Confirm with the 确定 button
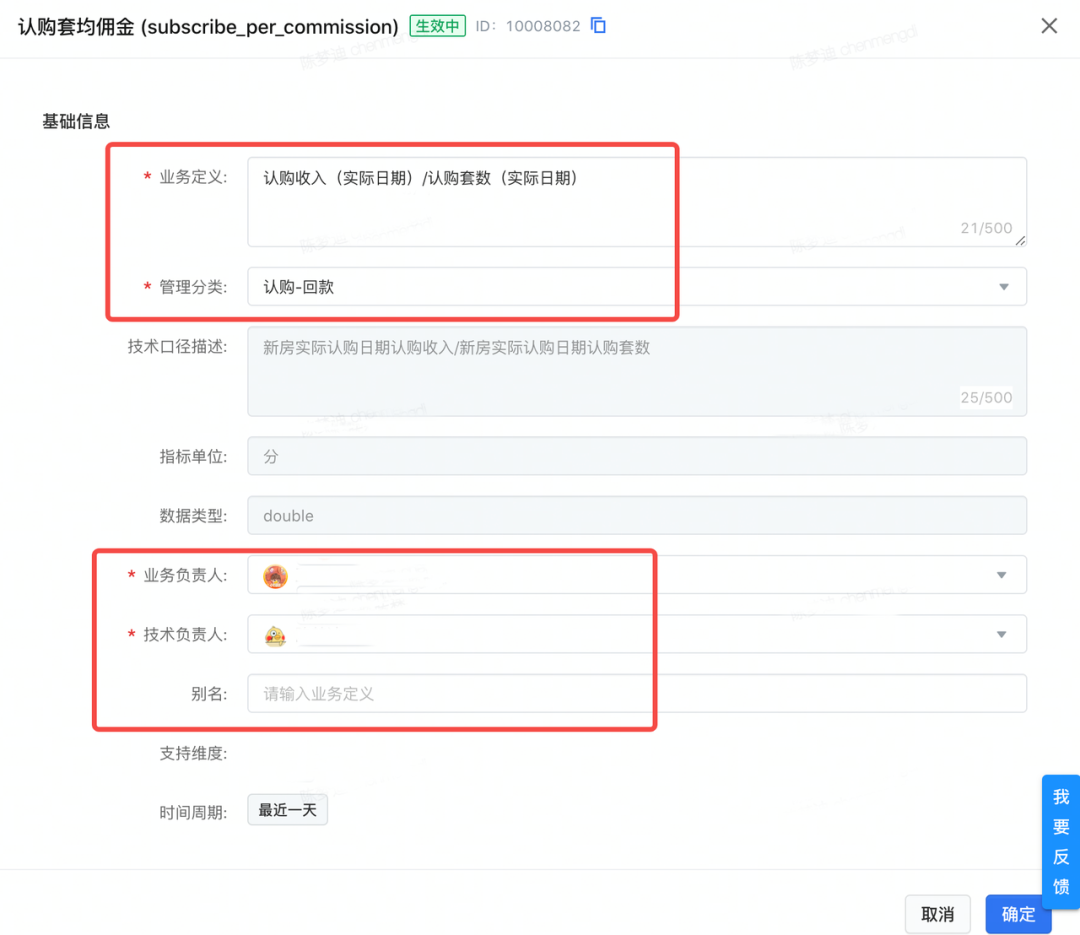This screenshot has width=1080, height=935. (x=1018, y=914)
